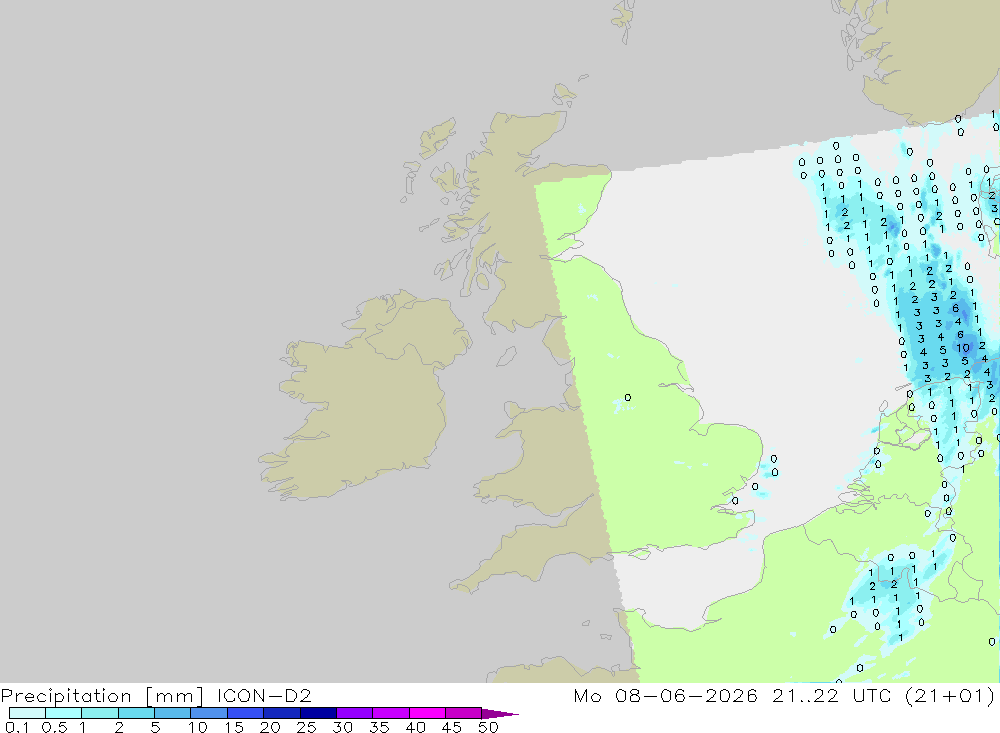The image size is (1000, 733).
Task: Select the 0.5–1 mm legend color swatch
Action: [64, 713]
